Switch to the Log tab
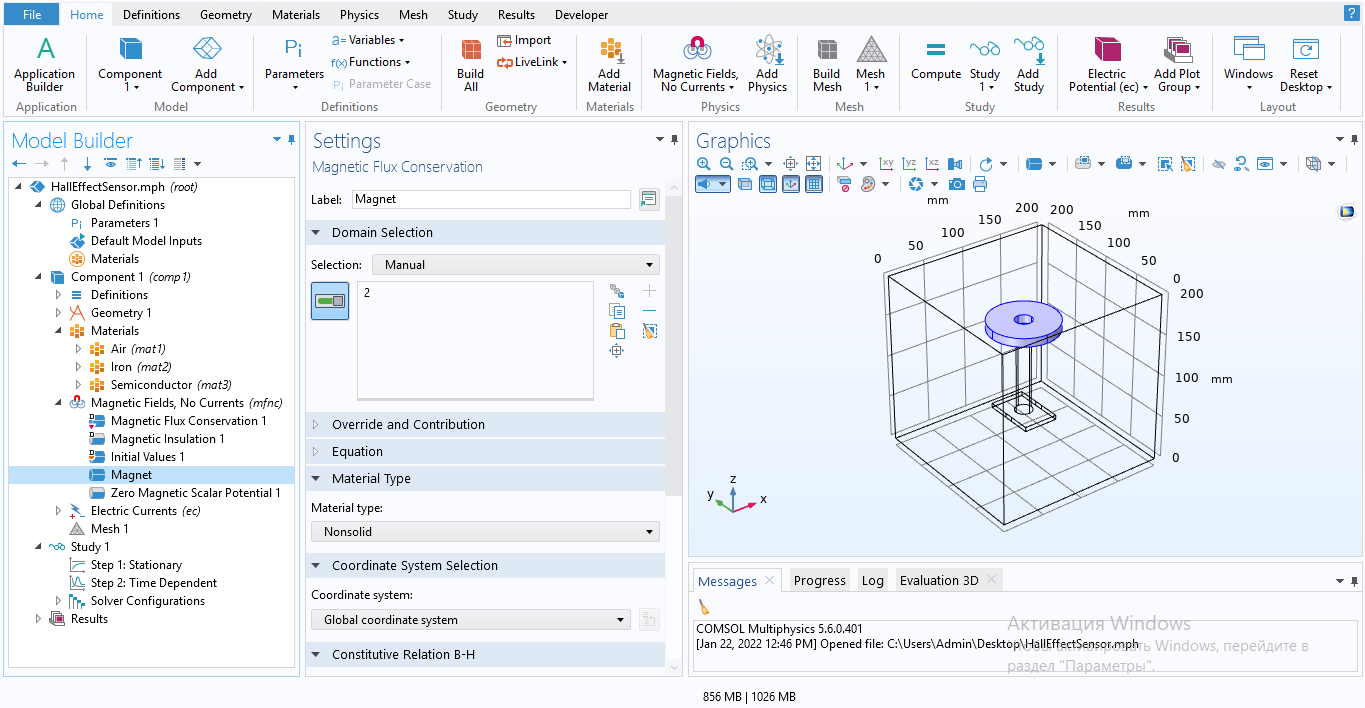Screen dimensions: 1365x708 [x=872, y=581]
